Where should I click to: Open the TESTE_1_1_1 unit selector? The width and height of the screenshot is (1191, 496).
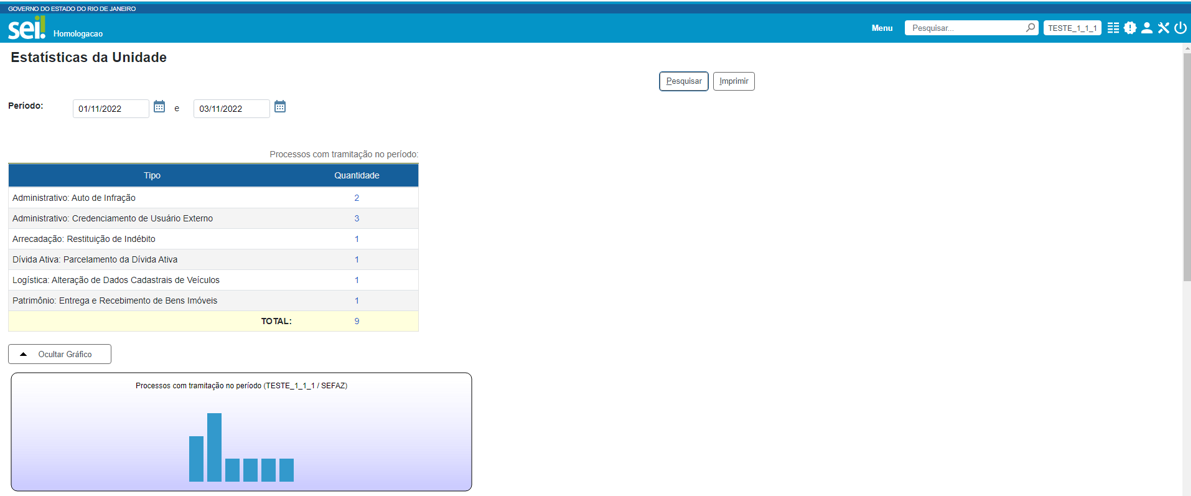(x=1072, y=28)
